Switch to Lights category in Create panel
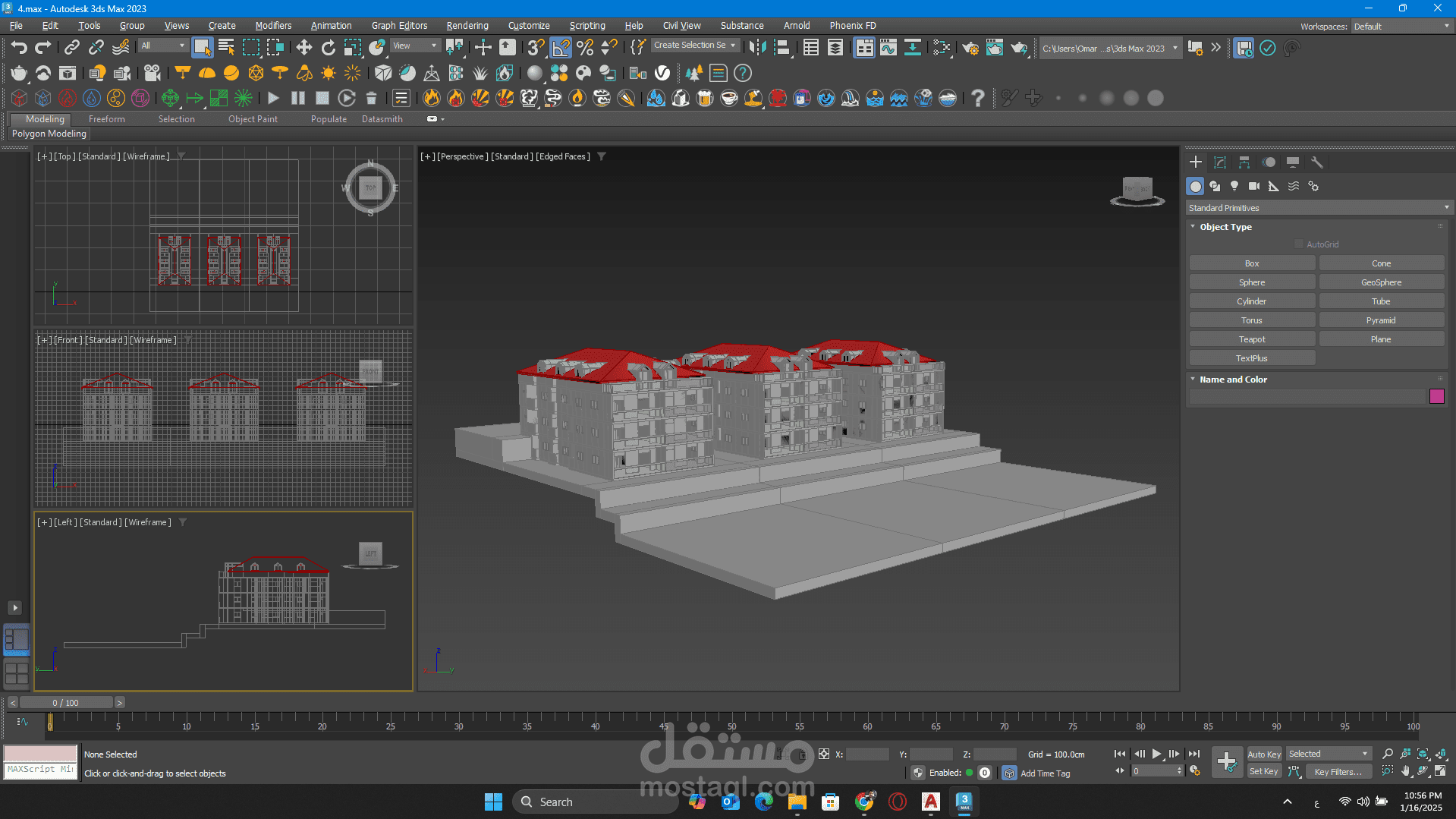This screenshot has height=819, width=1456. (x=1234, y=186)
